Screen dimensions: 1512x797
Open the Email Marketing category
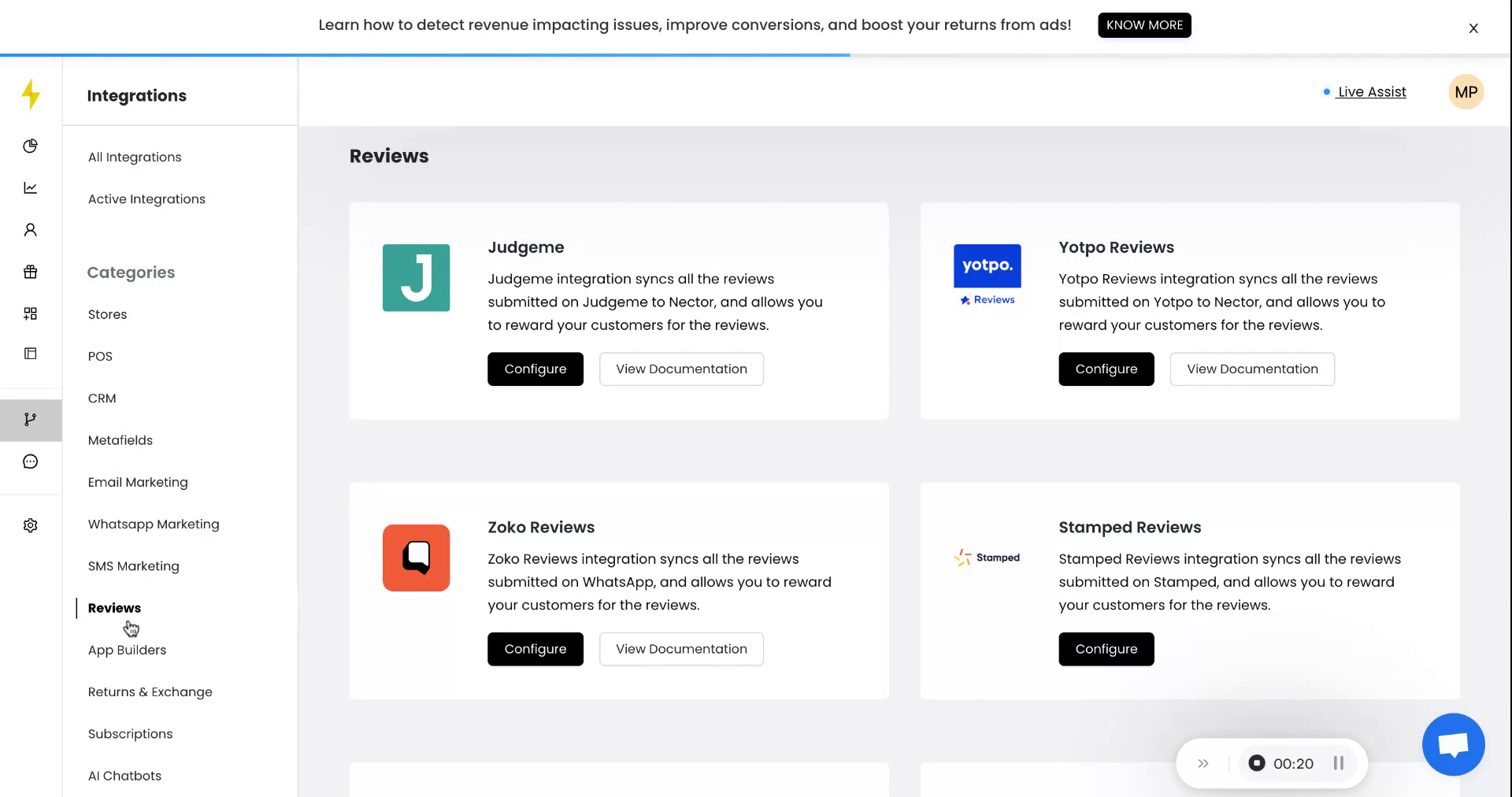(x=138, y=482)
